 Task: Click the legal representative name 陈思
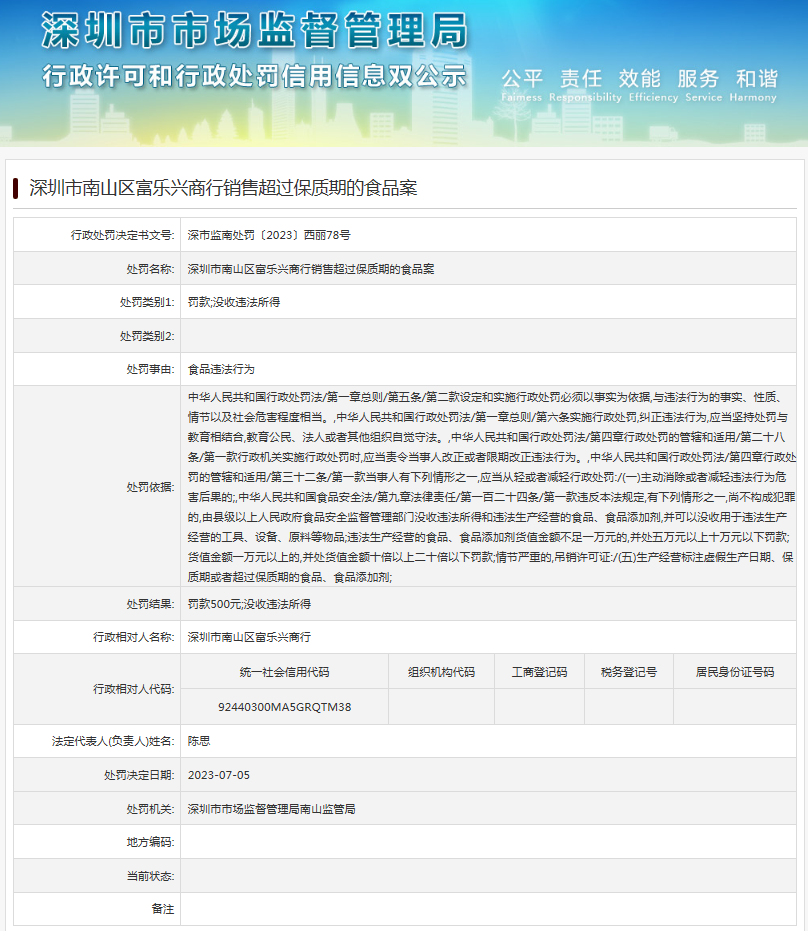[x=199, y=741]
